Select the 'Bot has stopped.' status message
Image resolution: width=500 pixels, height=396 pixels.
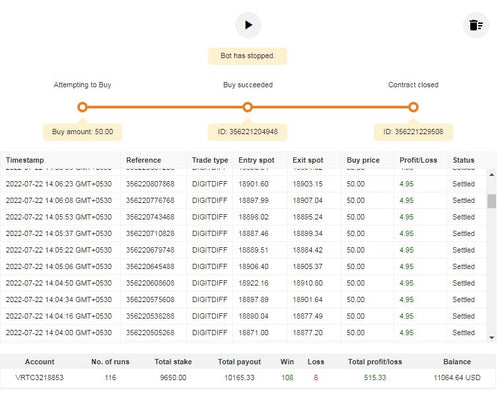coord(247,56)
